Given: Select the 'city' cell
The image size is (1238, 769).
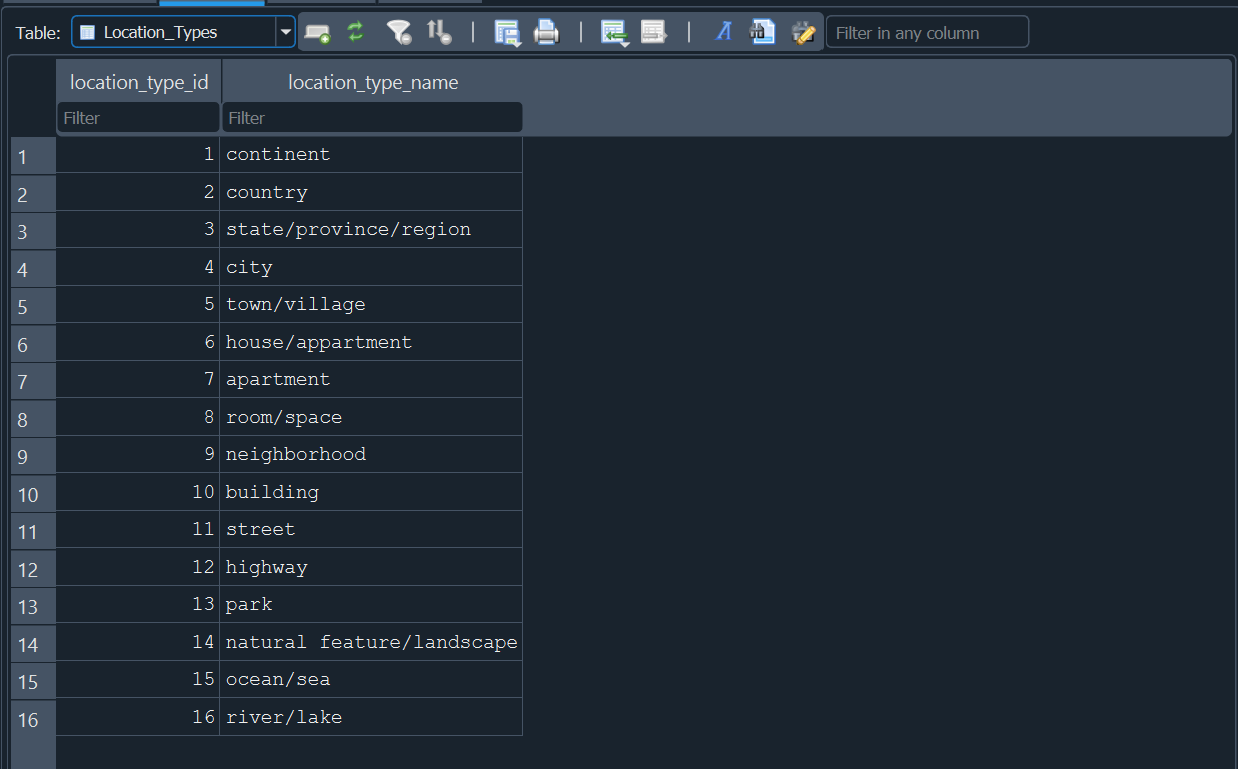Looking at the screenshot, I should point(371,267).
